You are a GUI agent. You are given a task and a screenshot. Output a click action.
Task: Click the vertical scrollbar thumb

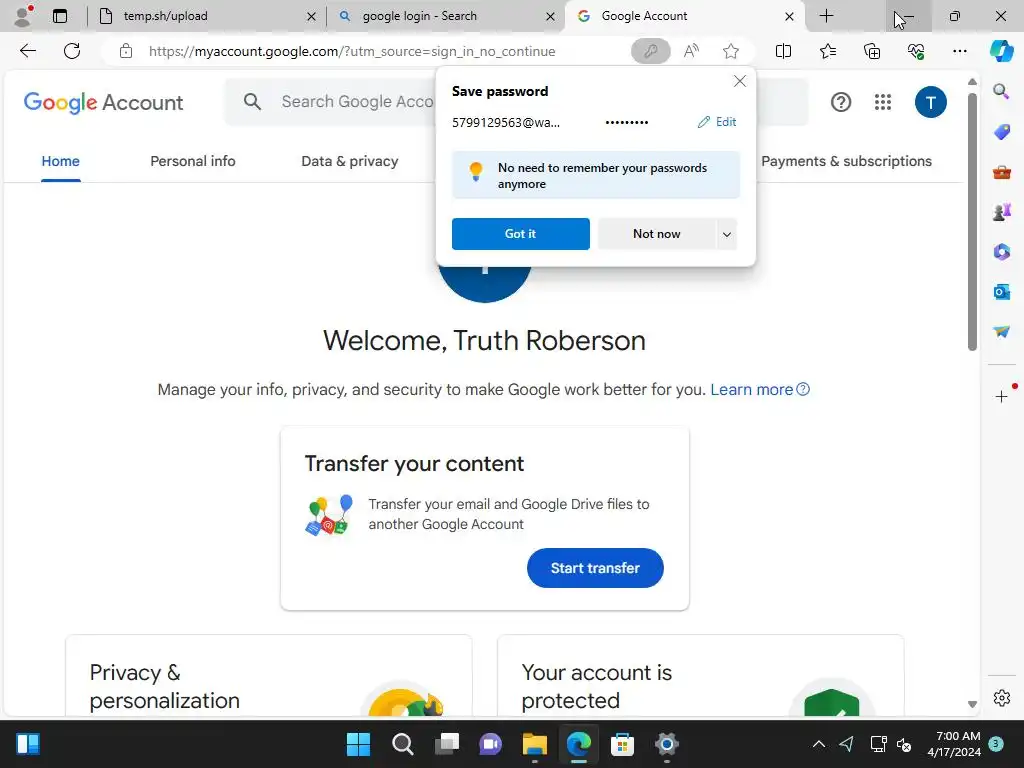point(972,222)
